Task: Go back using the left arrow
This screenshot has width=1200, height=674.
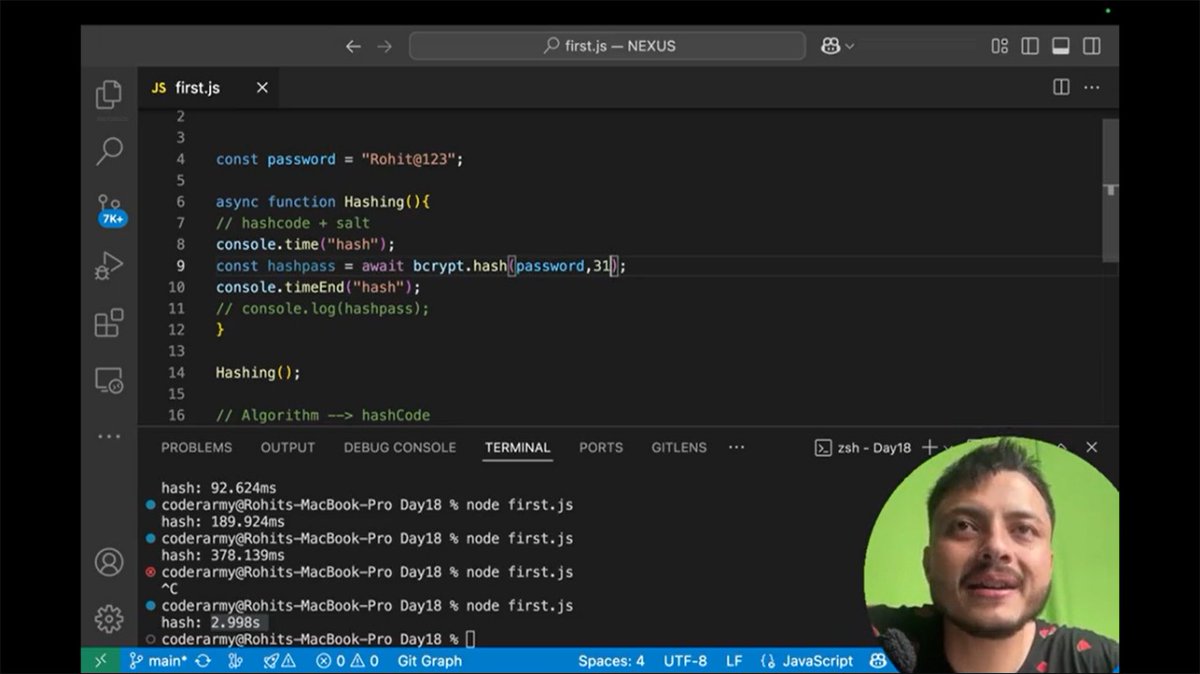Action: [x=353, y=46]
